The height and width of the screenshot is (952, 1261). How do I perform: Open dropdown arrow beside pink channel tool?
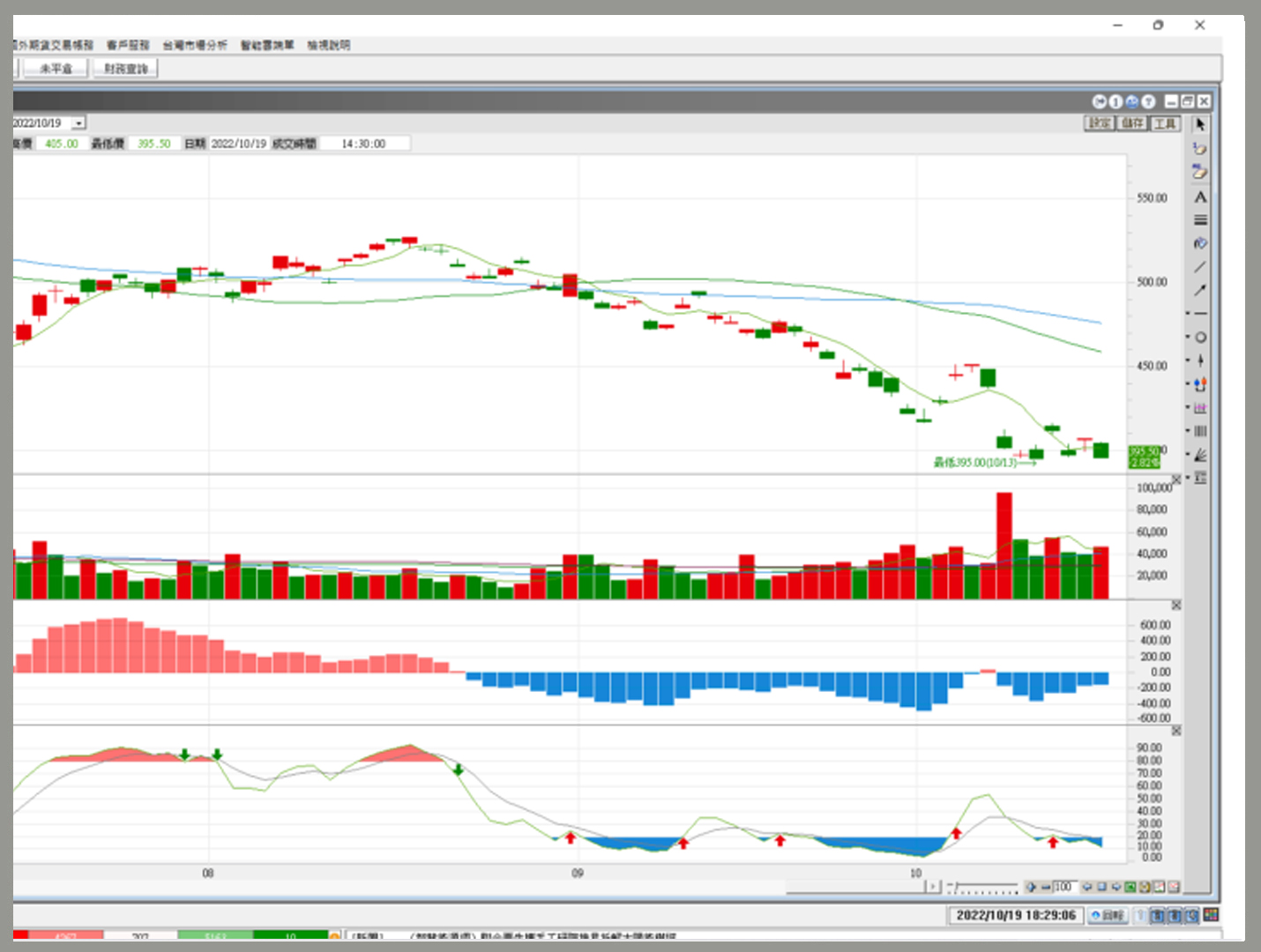(1188, 407)
